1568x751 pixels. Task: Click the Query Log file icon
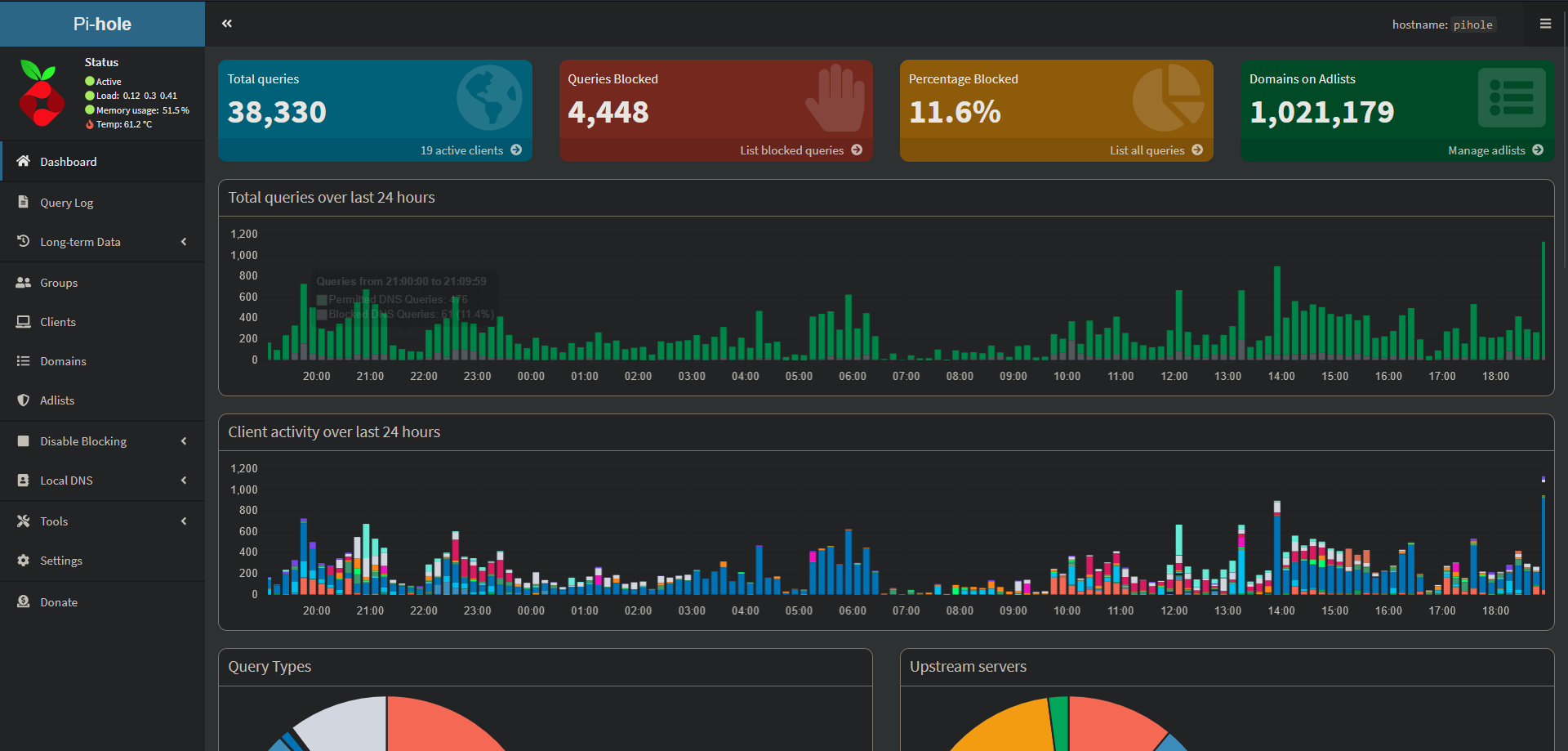pyautogui.click(x=24, y=202)
